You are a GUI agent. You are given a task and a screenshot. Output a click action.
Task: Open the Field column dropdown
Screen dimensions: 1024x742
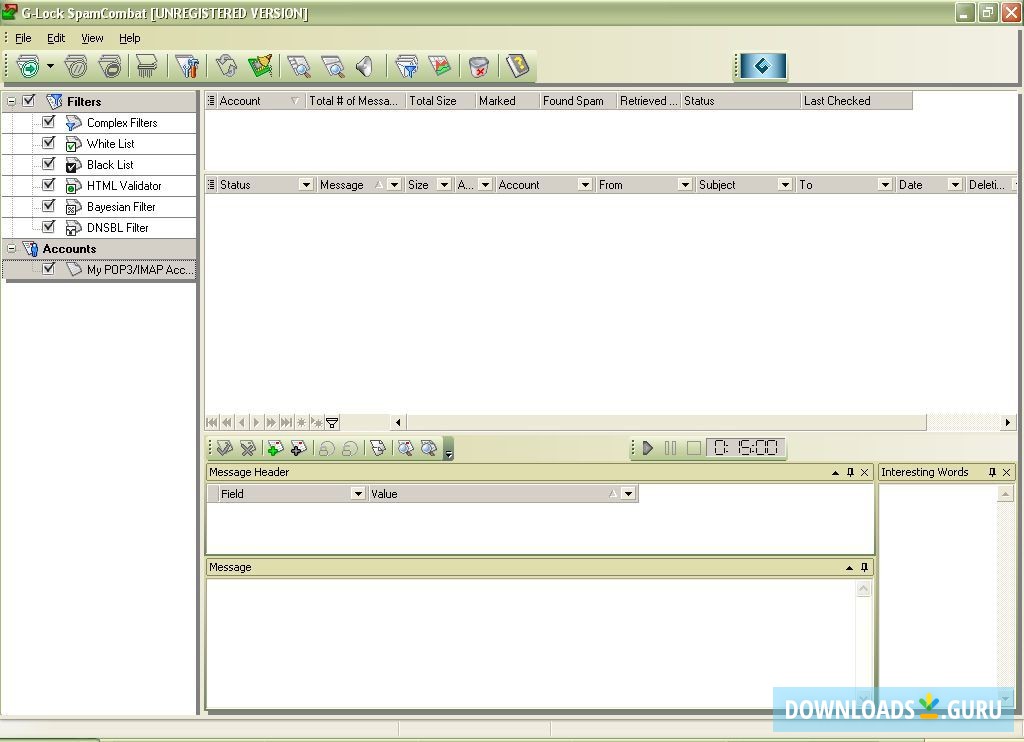[358, 494]
